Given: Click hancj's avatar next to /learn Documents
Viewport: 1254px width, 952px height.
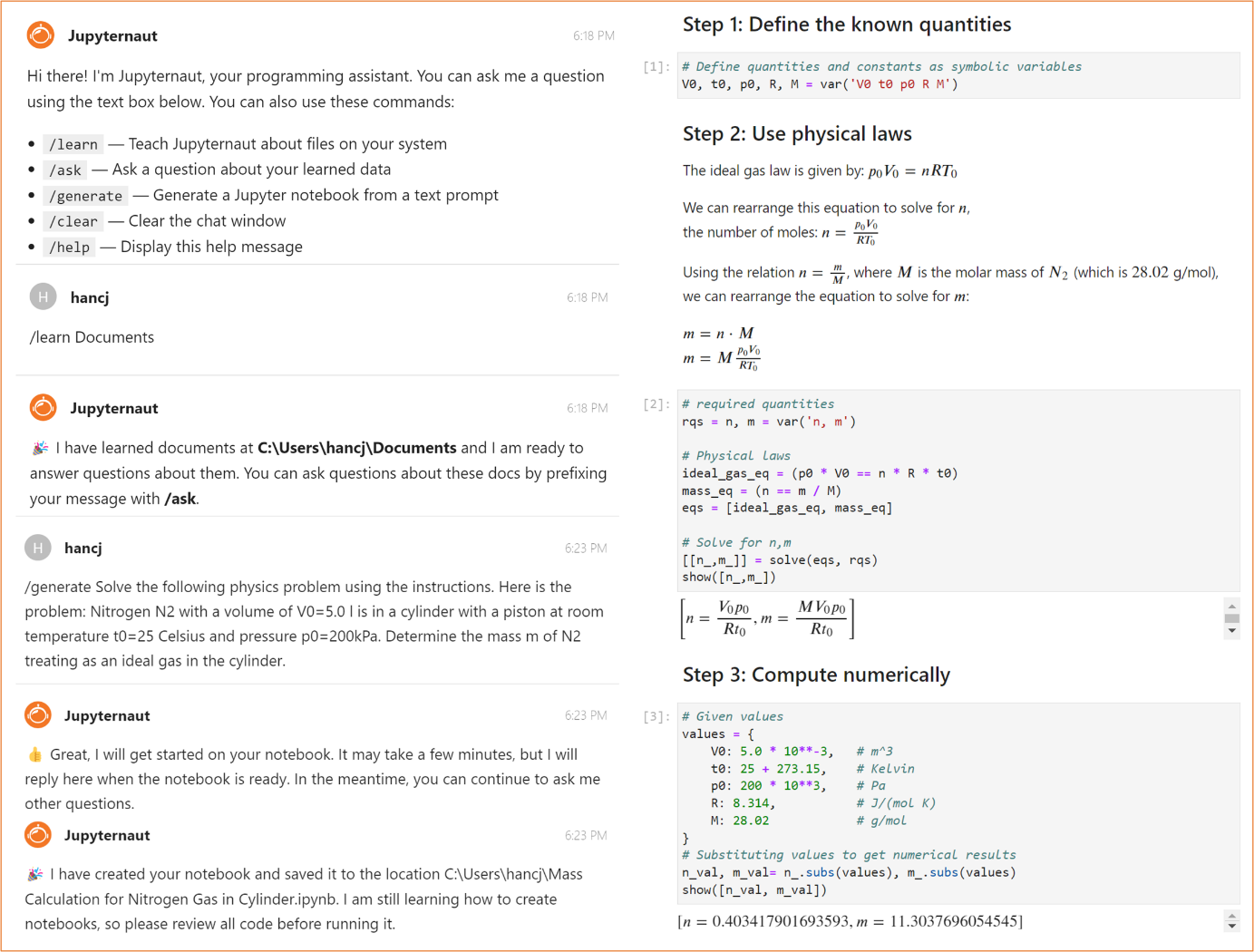Looking at the screenshot, I should coord(43,296).
